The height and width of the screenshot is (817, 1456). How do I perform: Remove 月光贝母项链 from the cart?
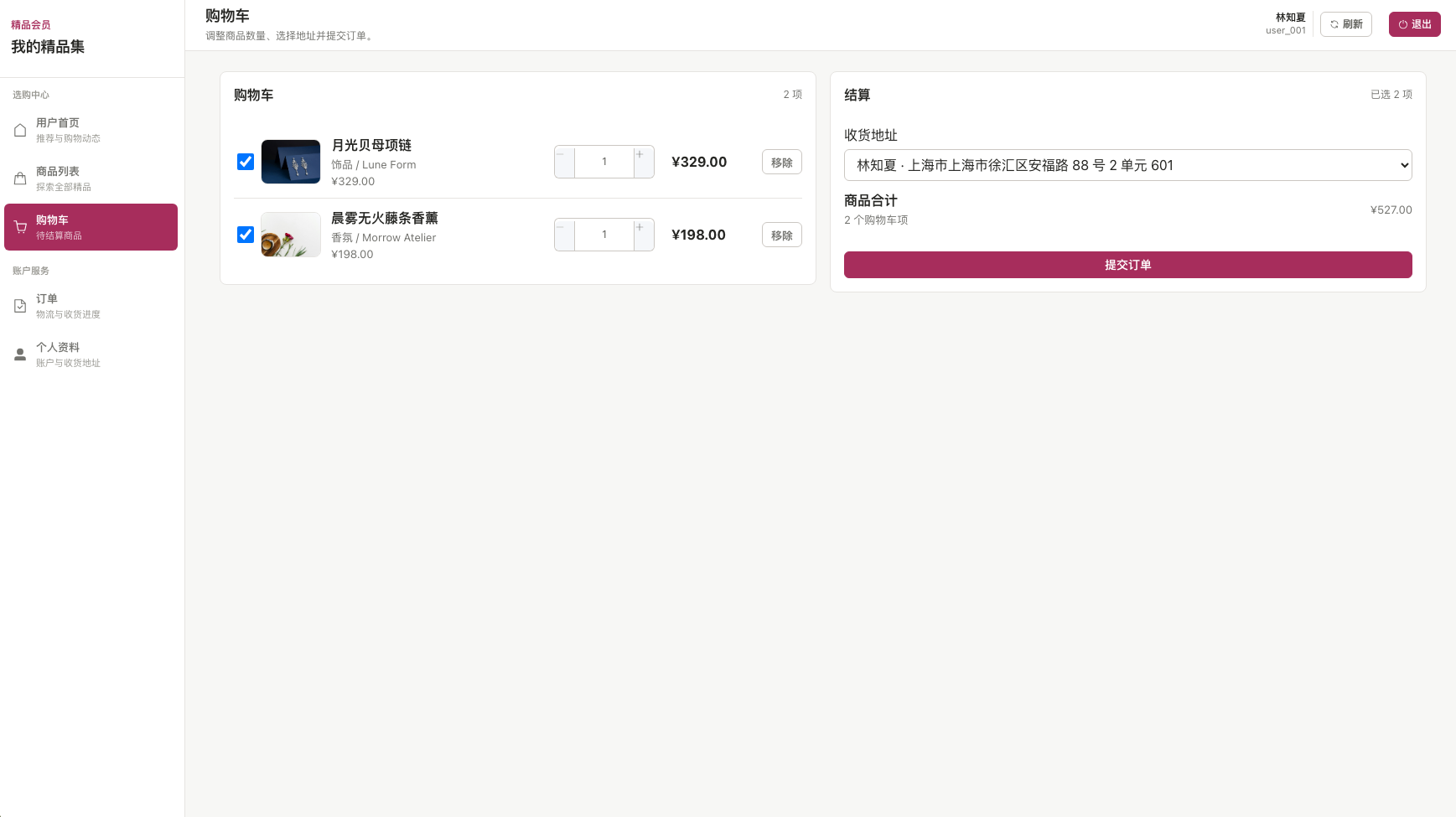[x=781, y=162]
